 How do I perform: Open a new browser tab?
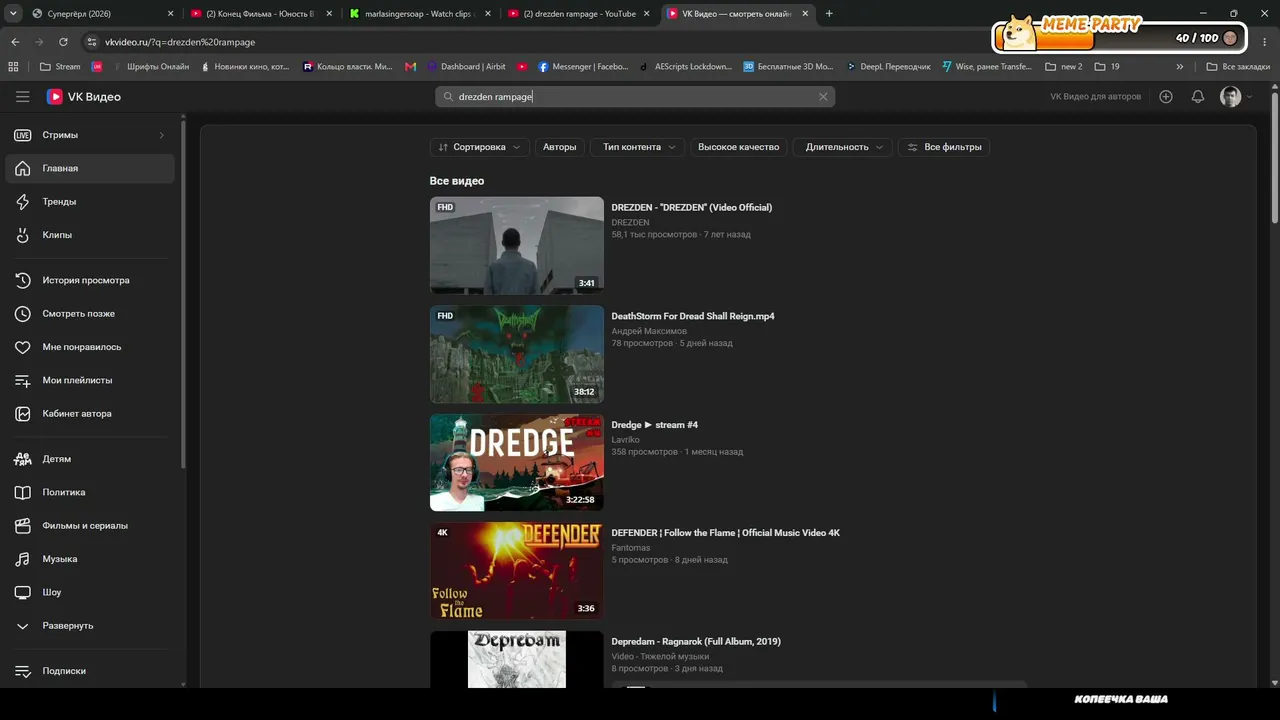829,14
